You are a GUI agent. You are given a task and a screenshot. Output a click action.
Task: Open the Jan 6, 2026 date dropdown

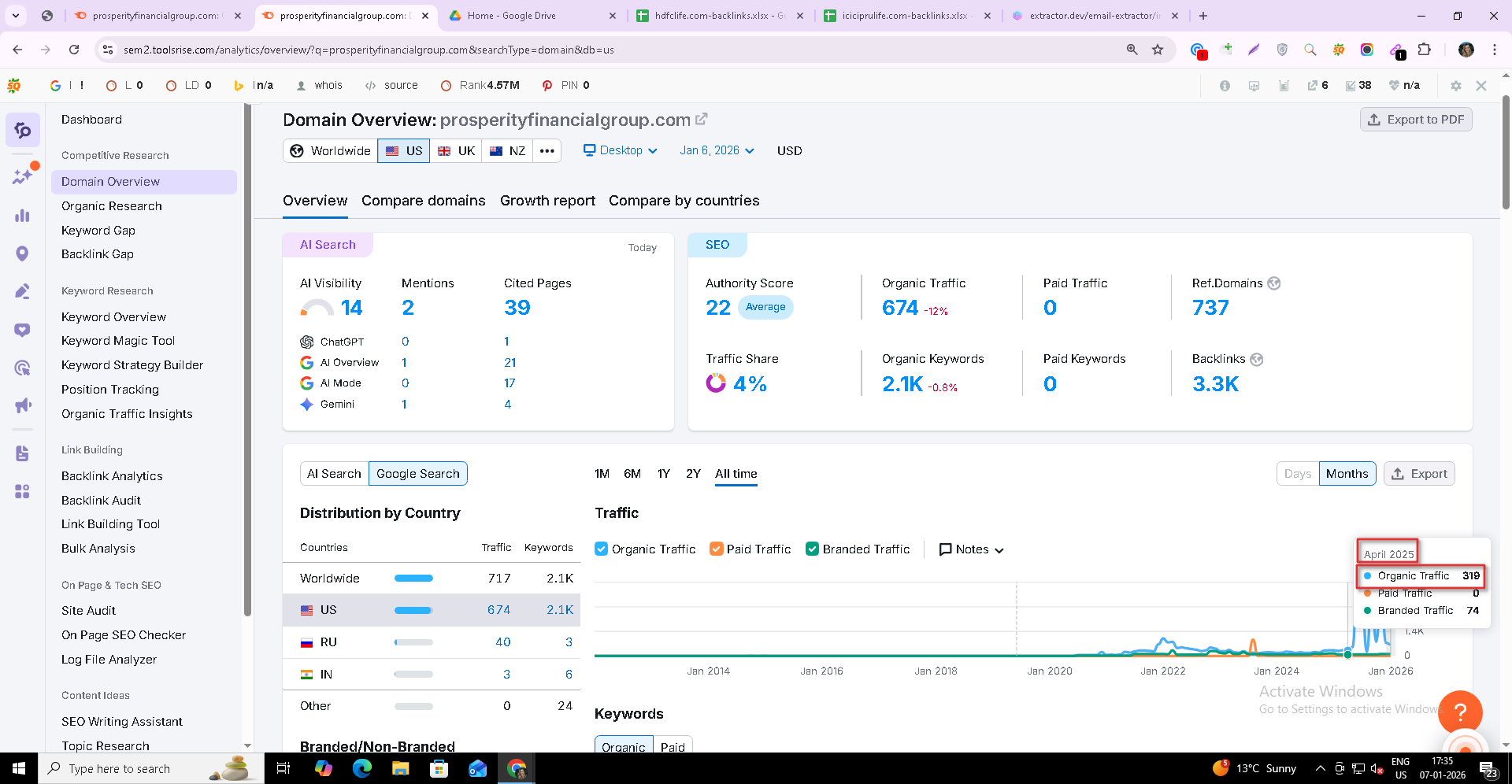click(717, 150)
